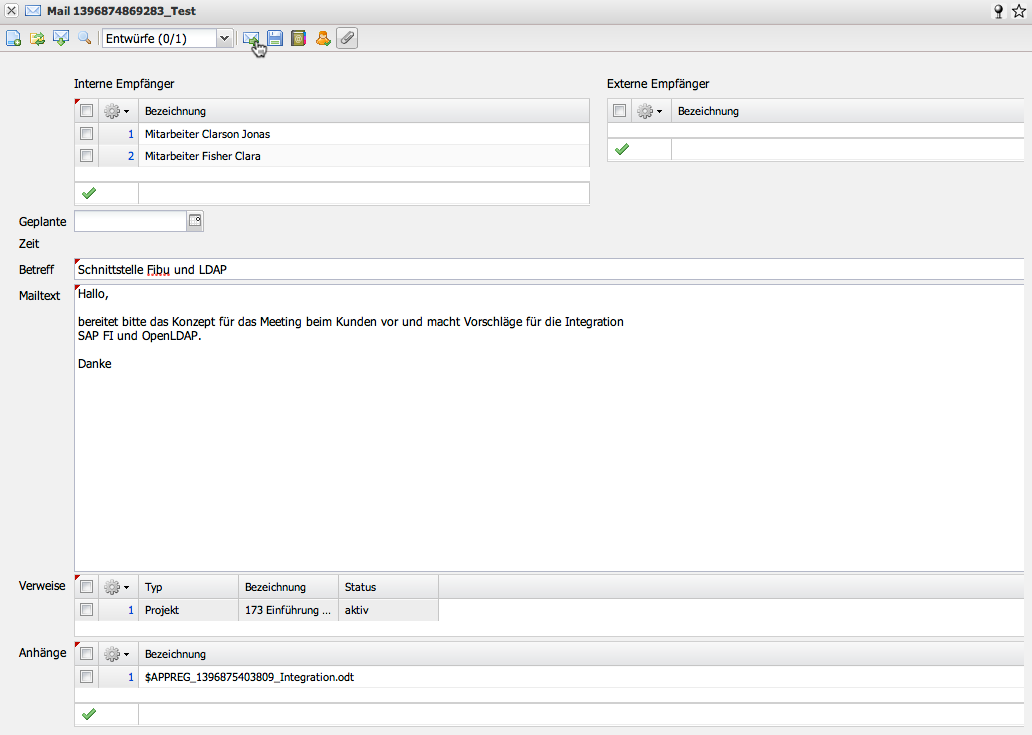The height and width of the screenshot is (735, 1032).
Task: Save the mail with the floppy disk icon
Action: (275, 38)
